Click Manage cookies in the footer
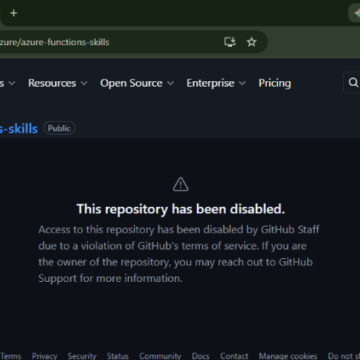 (x=288, y=356)
